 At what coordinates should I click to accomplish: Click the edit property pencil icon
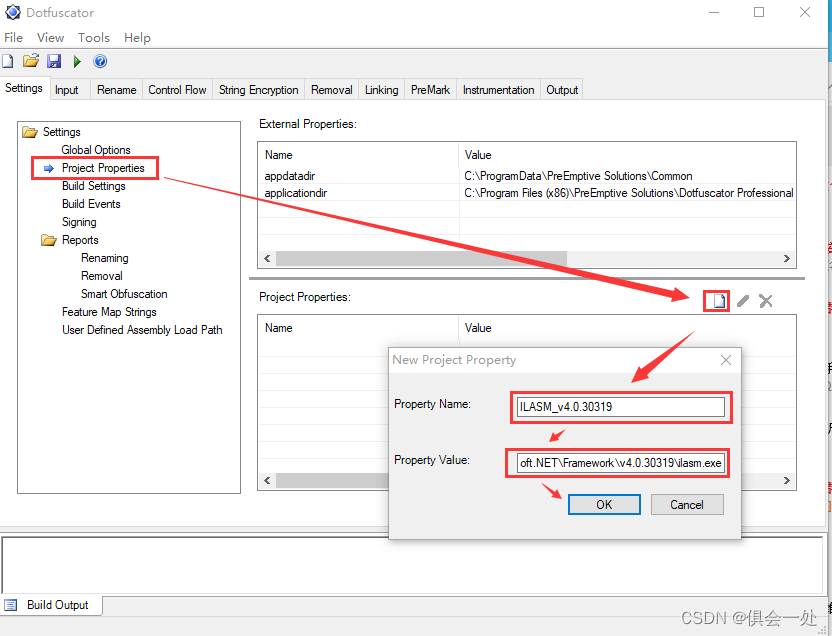pyautogui.click(x=743, y=301)
